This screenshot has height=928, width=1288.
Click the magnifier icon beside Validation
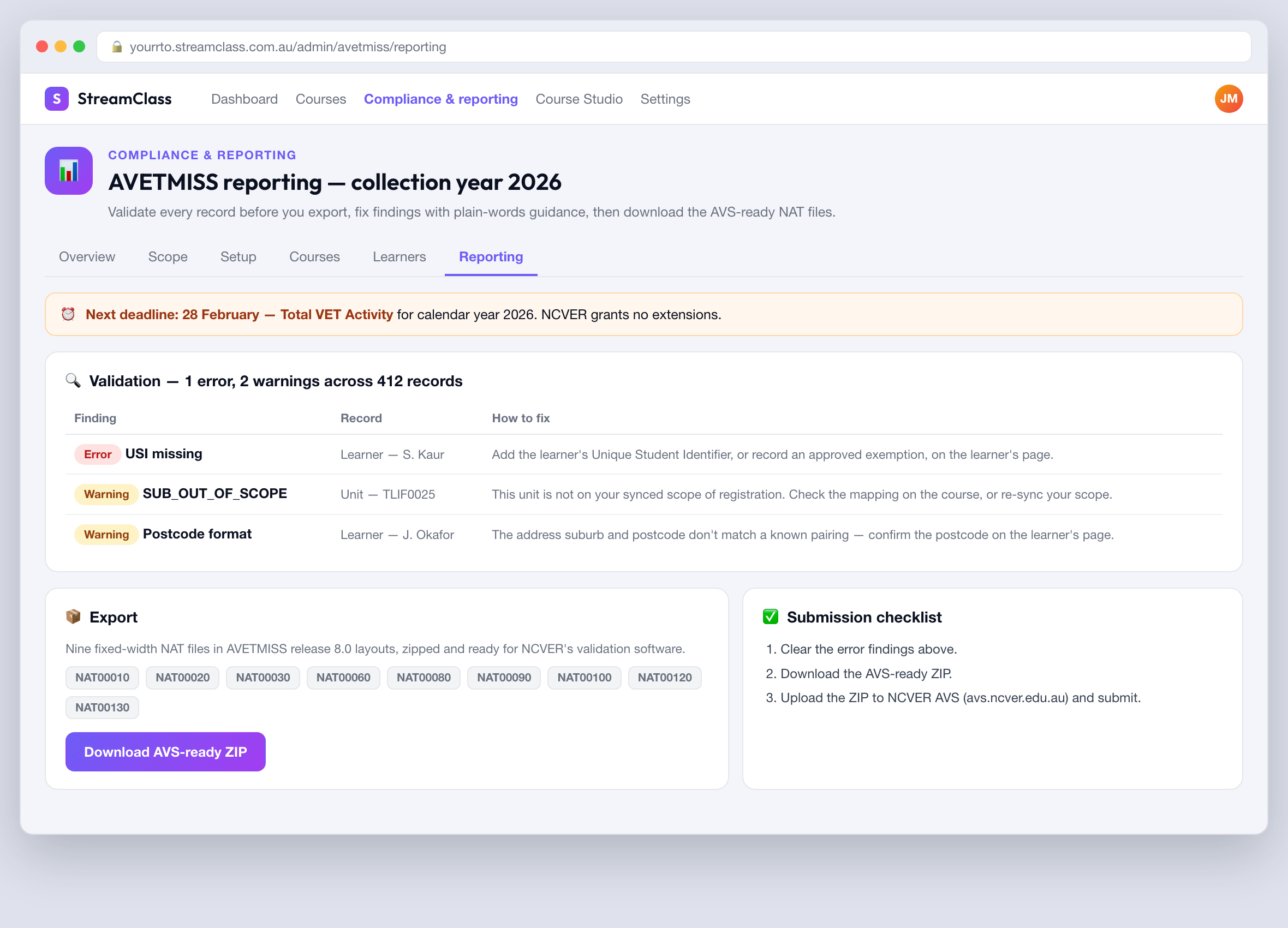(73, 380)
